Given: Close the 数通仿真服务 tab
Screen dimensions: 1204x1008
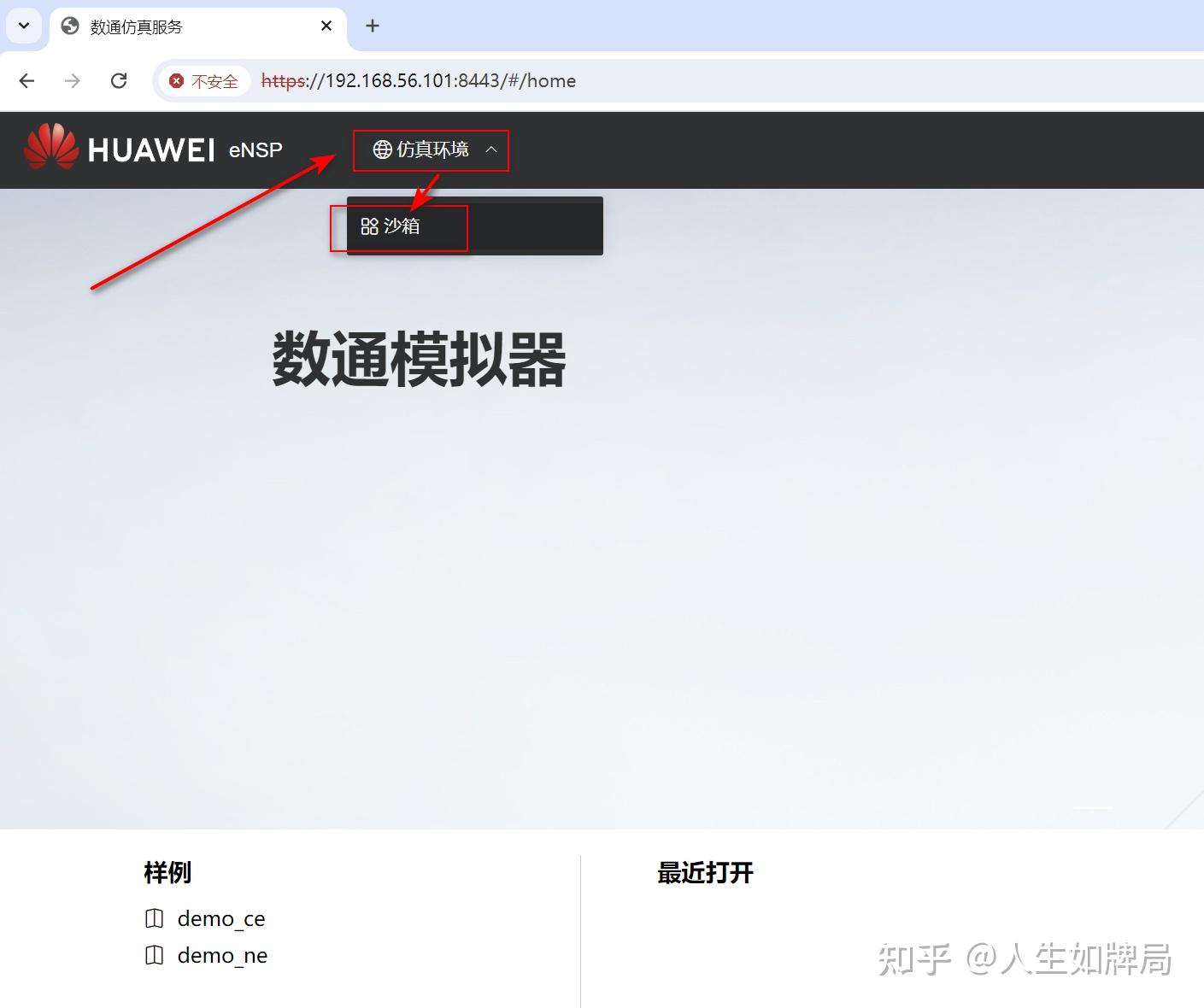Looking at the screenshot, I should coord(326,26).
